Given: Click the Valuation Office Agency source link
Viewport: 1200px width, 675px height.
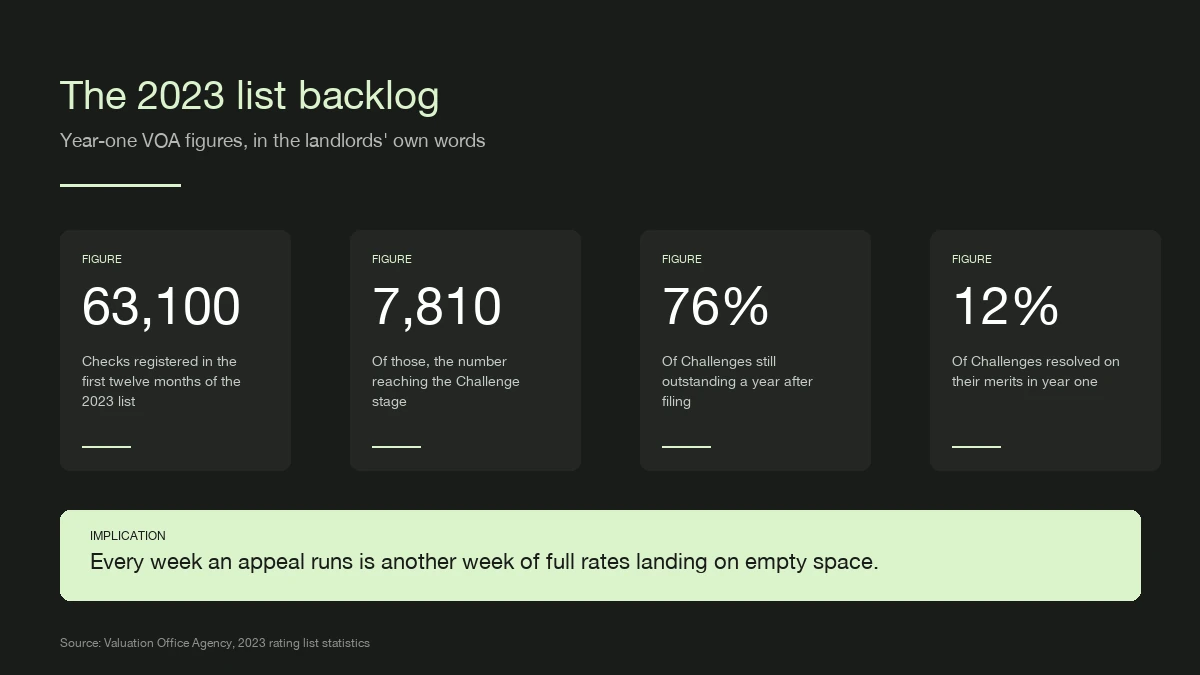Looking at the screenshot, I should 215,643.
